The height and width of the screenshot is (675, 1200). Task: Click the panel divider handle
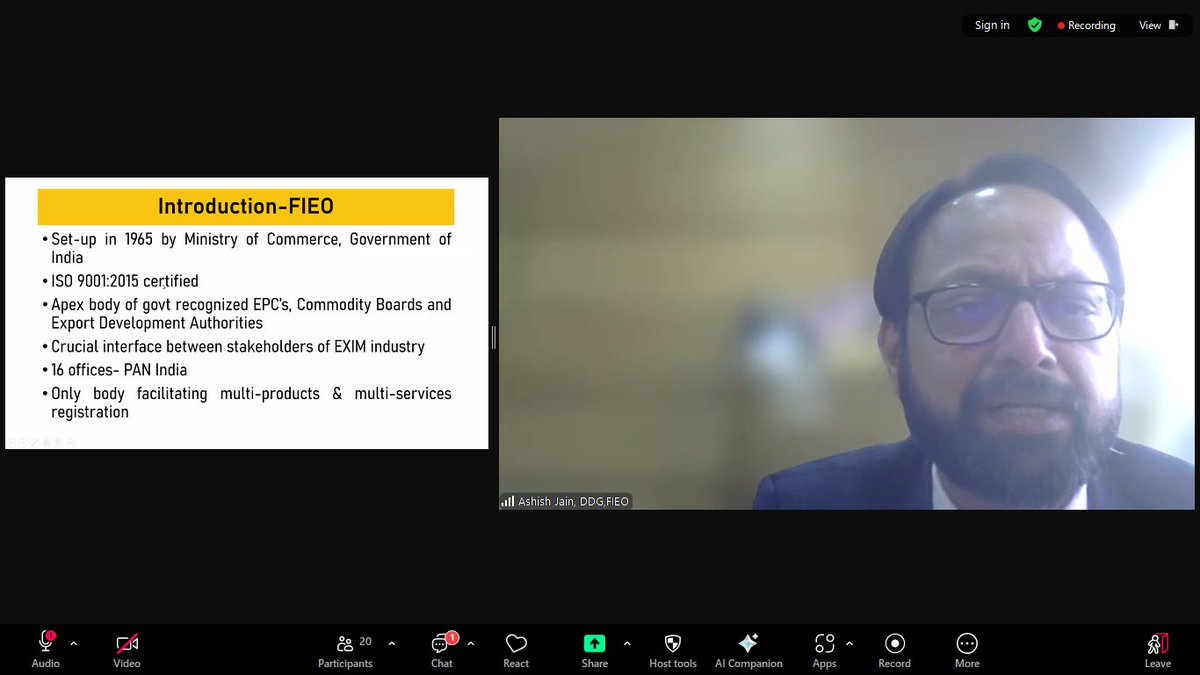pos(494,337)
